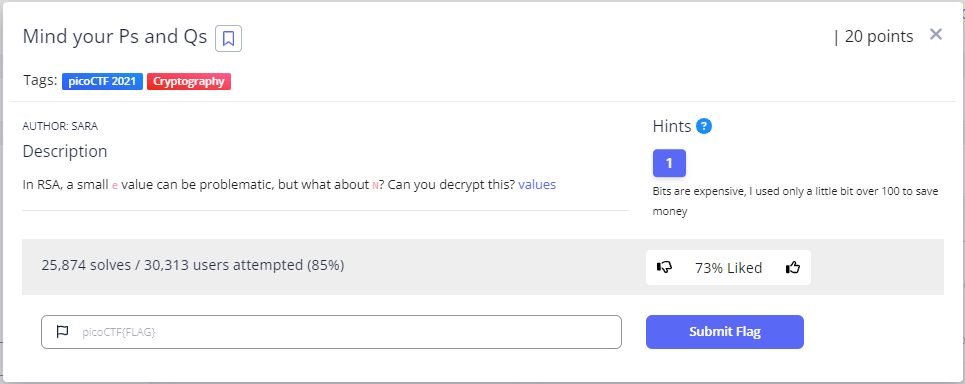Filter by the Cryptography tag
Viewport: 965px width, 384px height.
coord(188,81)
